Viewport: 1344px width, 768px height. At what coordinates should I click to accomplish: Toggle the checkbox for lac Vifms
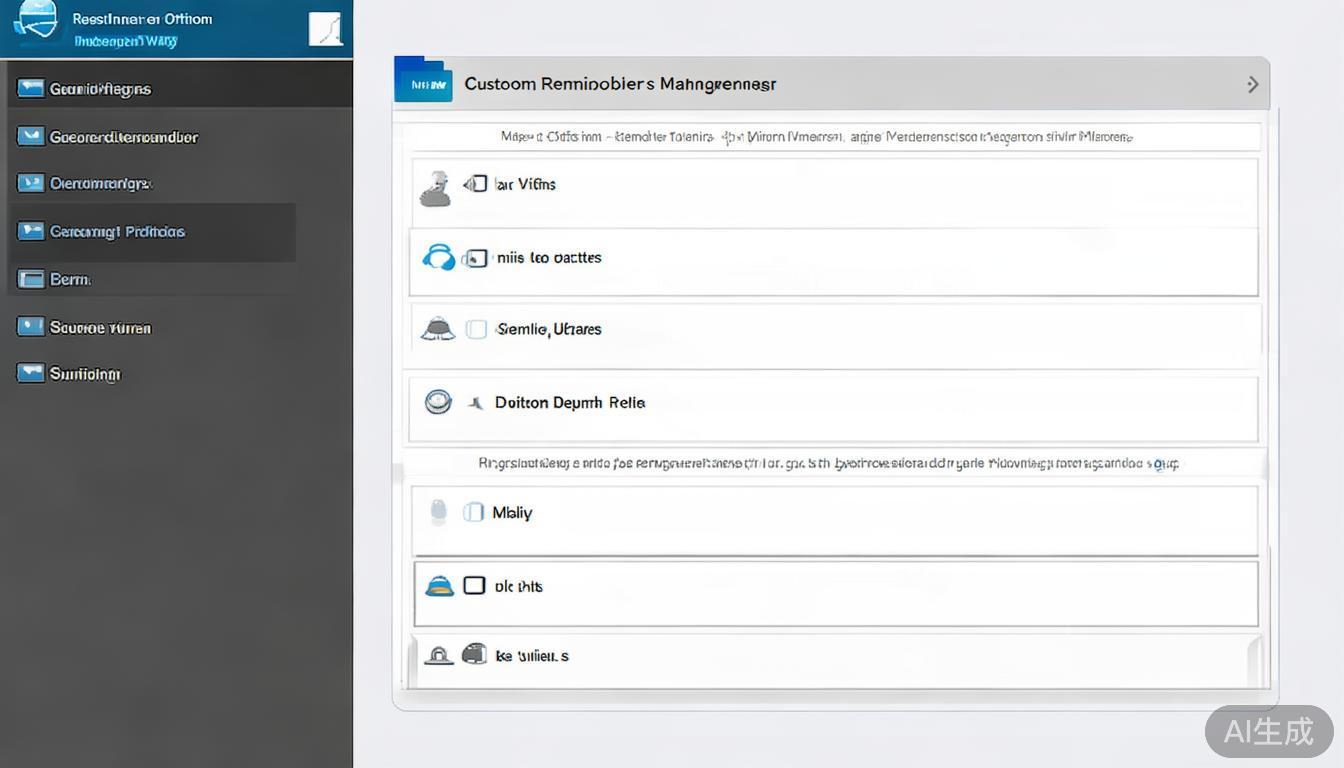click(477, 184)
